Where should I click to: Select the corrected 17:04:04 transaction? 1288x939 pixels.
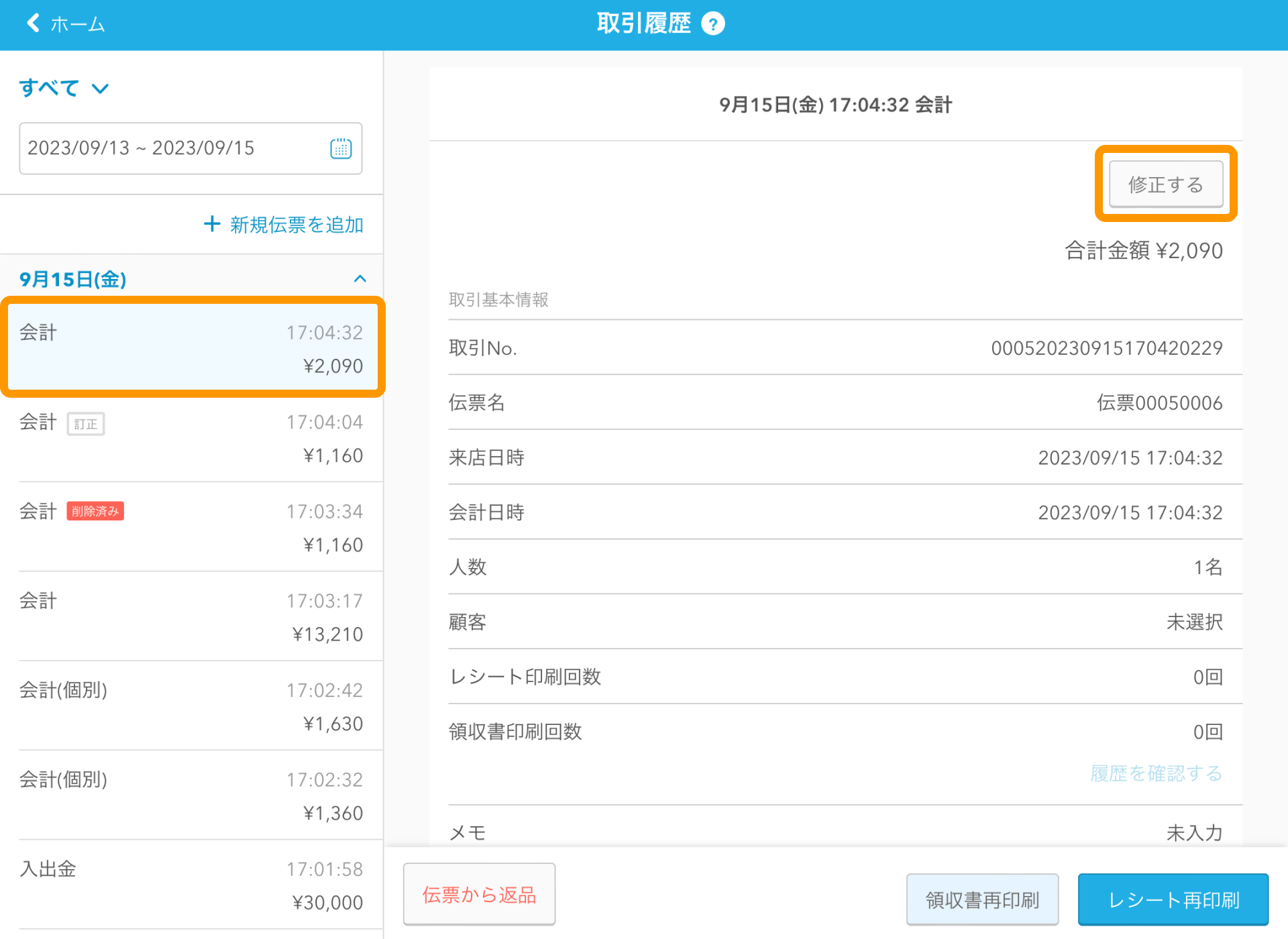tap(192, 439)
